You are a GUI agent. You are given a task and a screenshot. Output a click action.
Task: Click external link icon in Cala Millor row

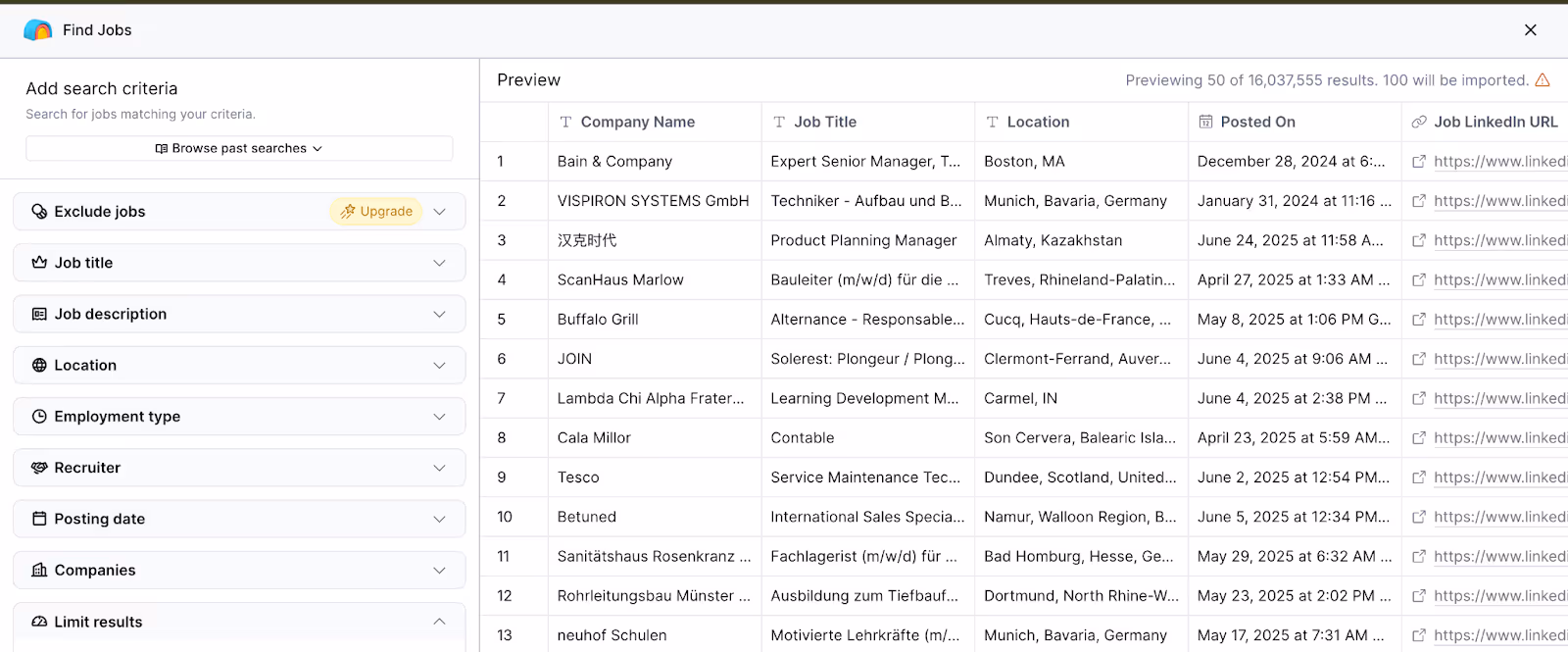coord(1419,438)
